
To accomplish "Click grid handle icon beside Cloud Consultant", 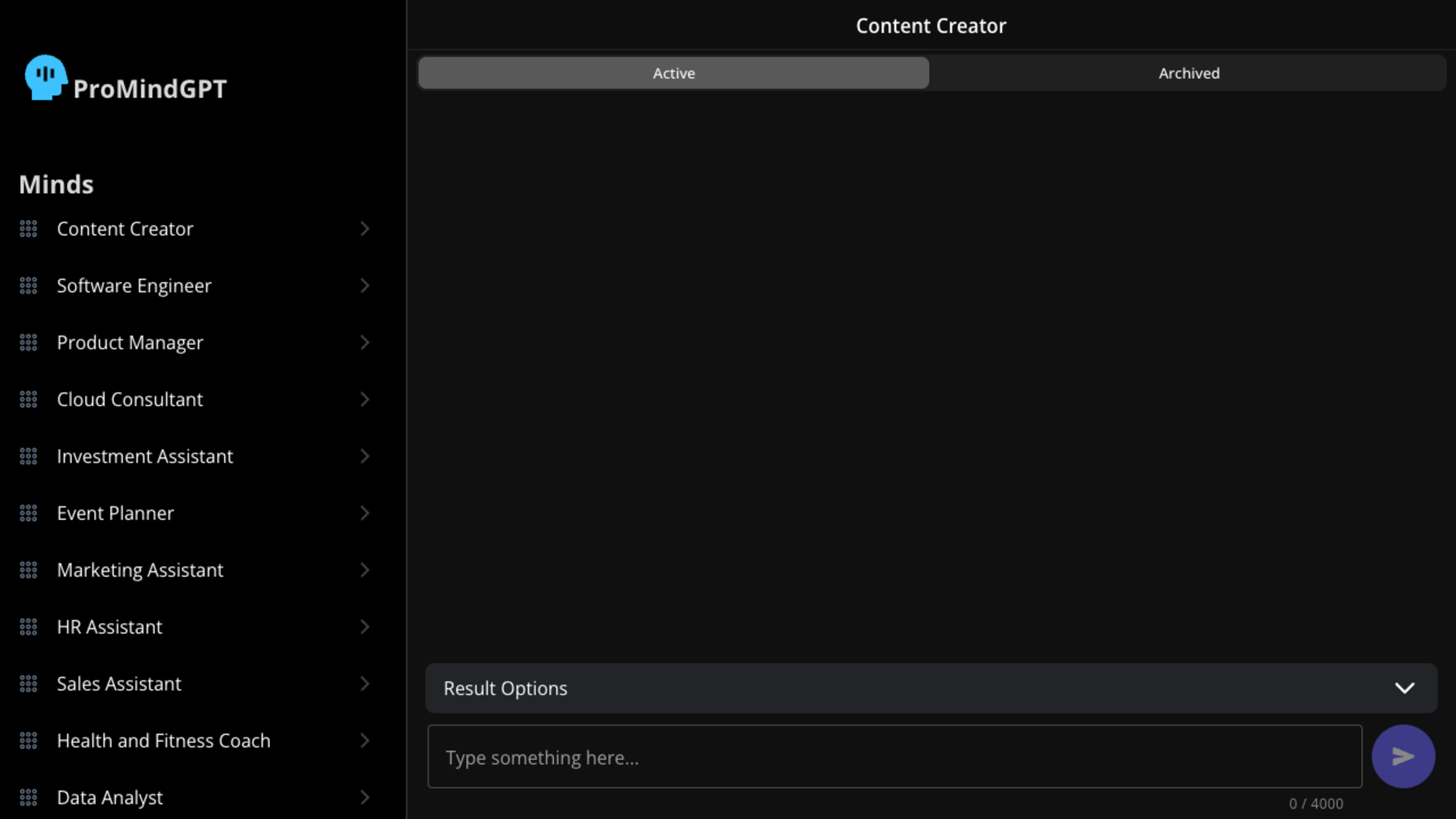I will [28, 400].
